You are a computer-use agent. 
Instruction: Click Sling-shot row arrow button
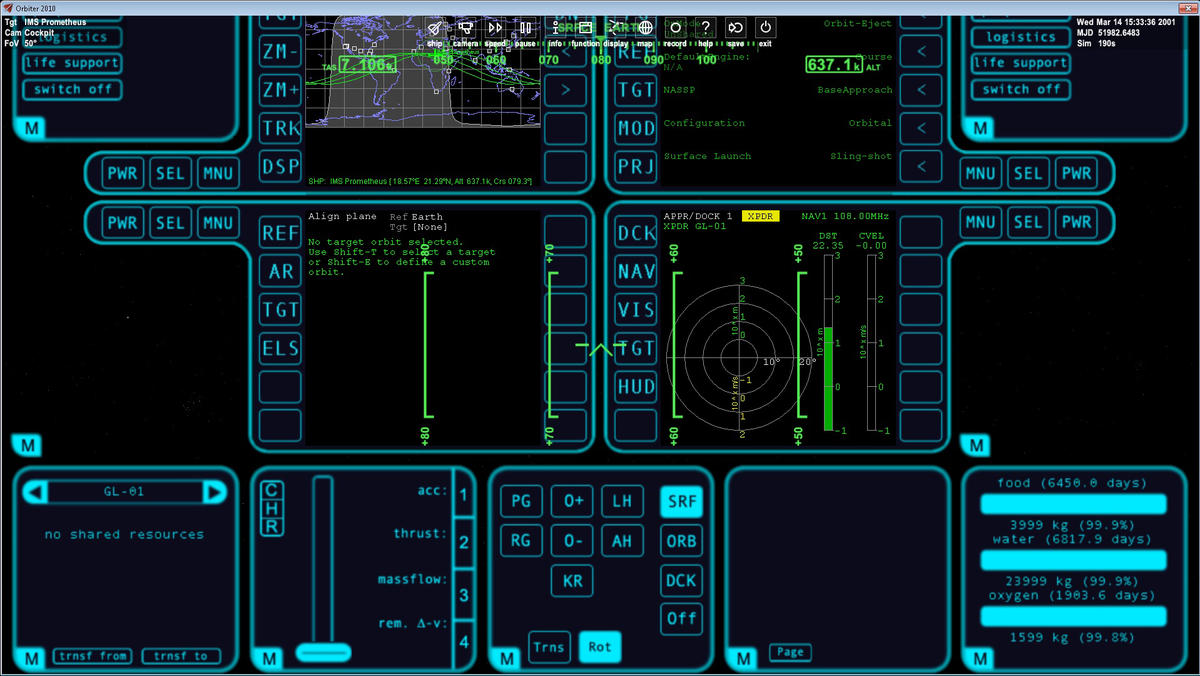(921, 167)
